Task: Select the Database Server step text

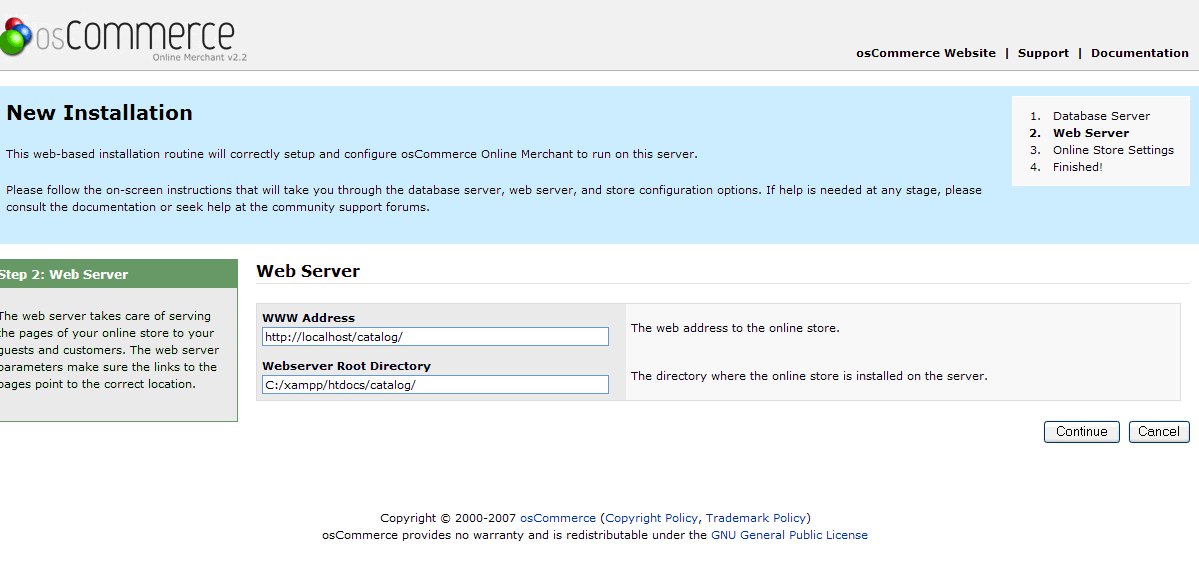Action: click(x=1101, y=116)
